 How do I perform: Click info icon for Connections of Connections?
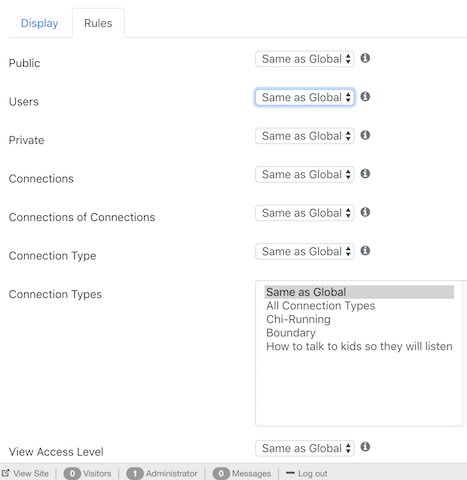coord(365,212)
